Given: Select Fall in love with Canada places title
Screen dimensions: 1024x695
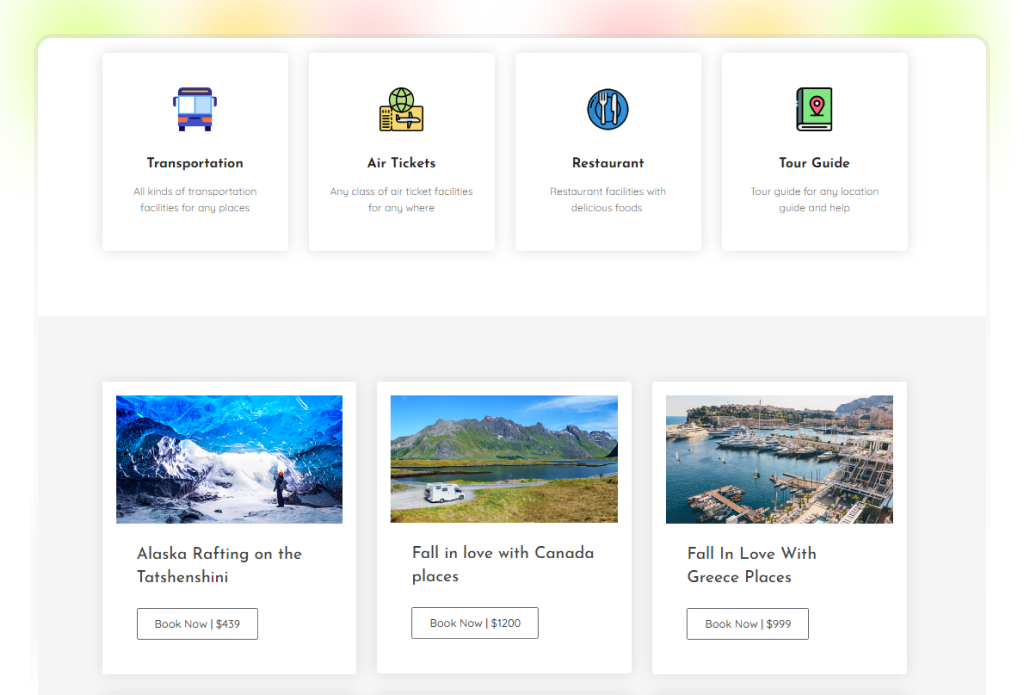Looking at the screenshot, I should coord(502,564).
